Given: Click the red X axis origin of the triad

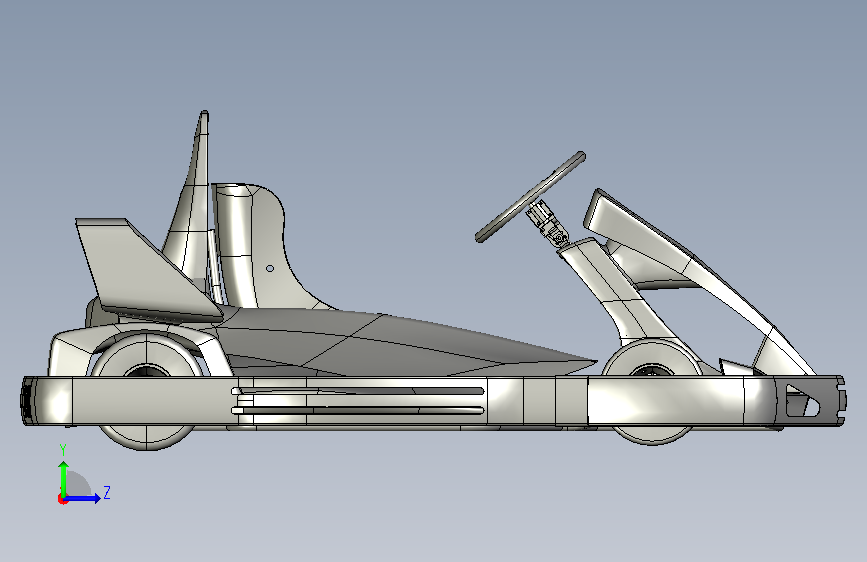Looking at the screenshot, I should [62, 499].
